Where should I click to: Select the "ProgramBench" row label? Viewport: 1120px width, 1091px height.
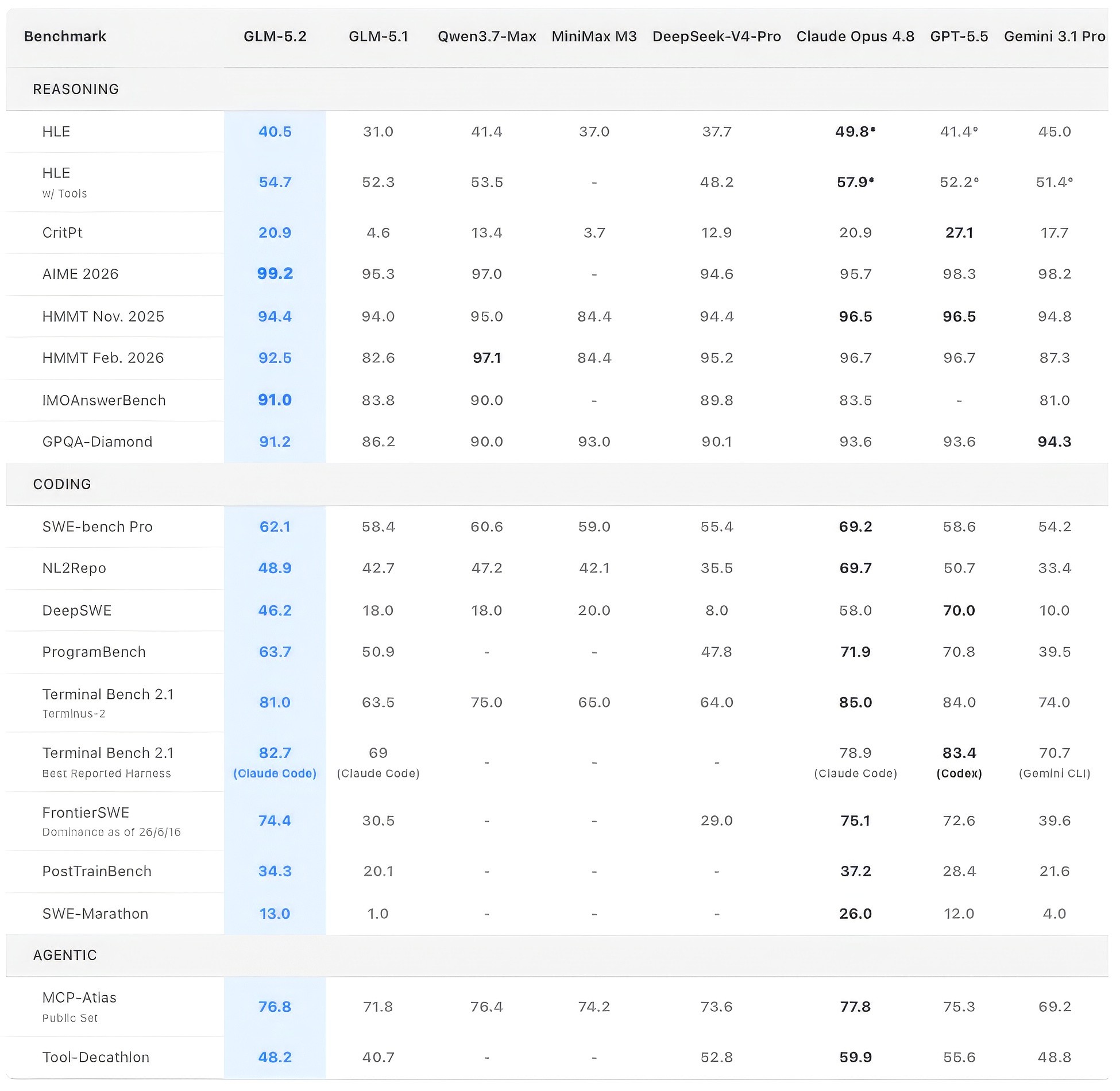(94, 652)
